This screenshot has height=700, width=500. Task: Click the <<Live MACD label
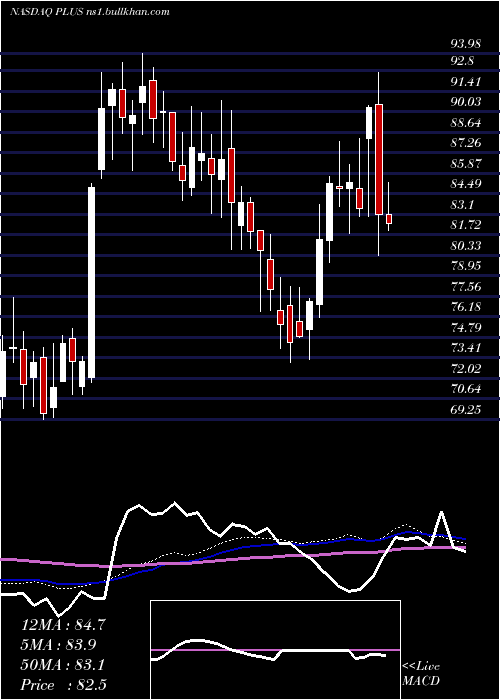[x=421, y=674]
